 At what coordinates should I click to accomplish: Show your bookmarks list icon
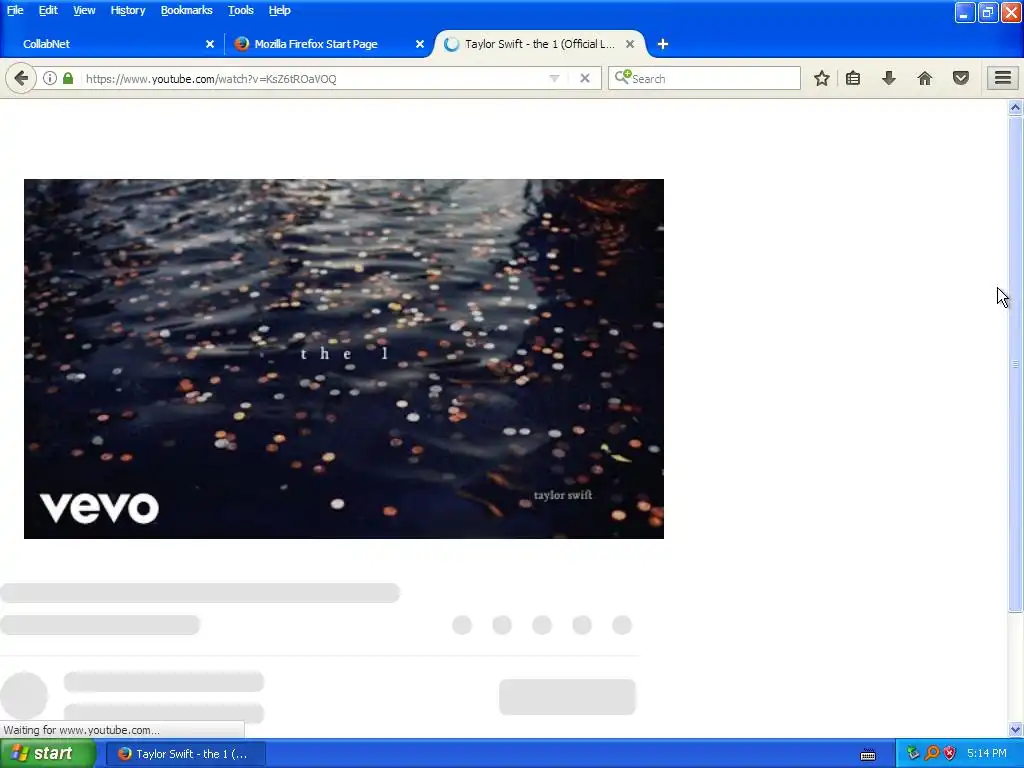[853, 78]
